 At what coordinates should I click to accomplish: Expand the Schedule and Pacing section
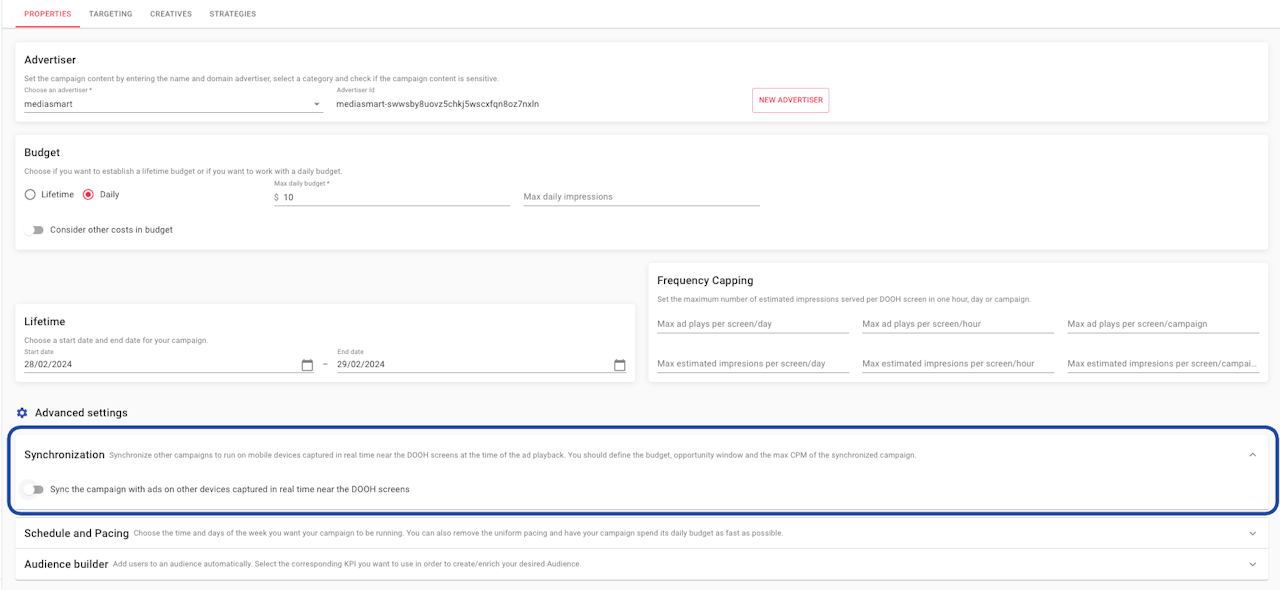coord(1253,534)
